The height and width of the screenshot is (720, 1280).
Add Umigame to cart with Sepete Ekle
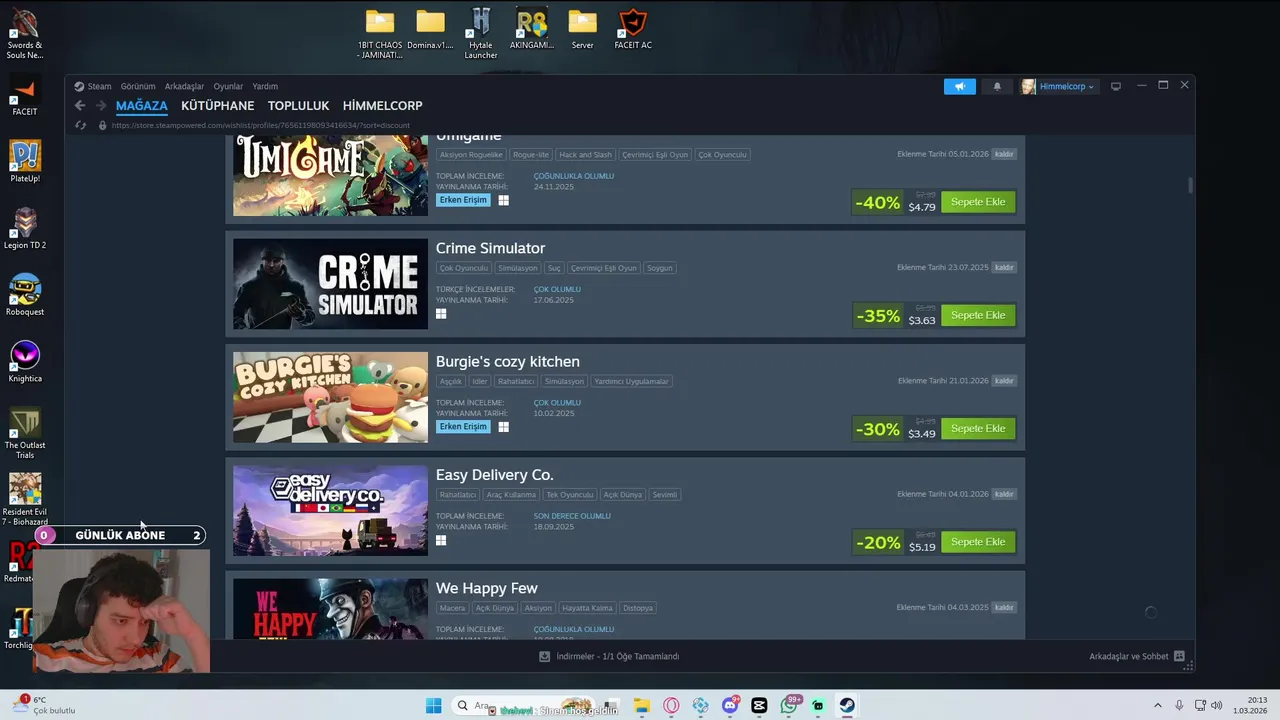[978, 202]
